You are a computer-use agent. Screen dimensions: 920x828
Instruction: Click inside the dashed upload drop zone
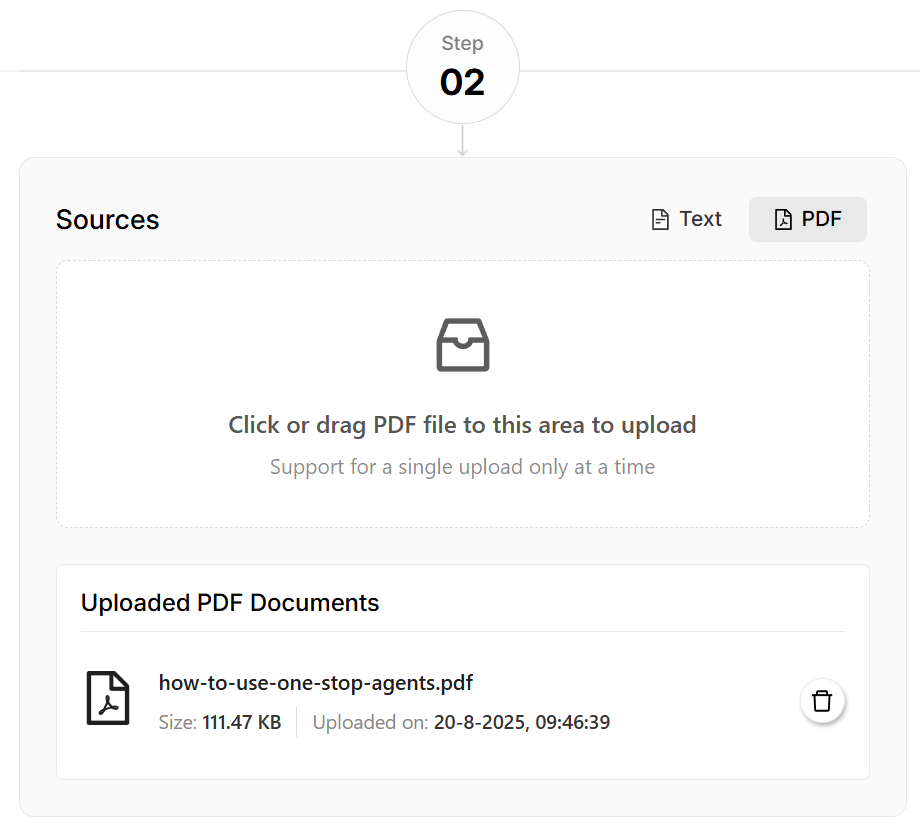[462, 394]
